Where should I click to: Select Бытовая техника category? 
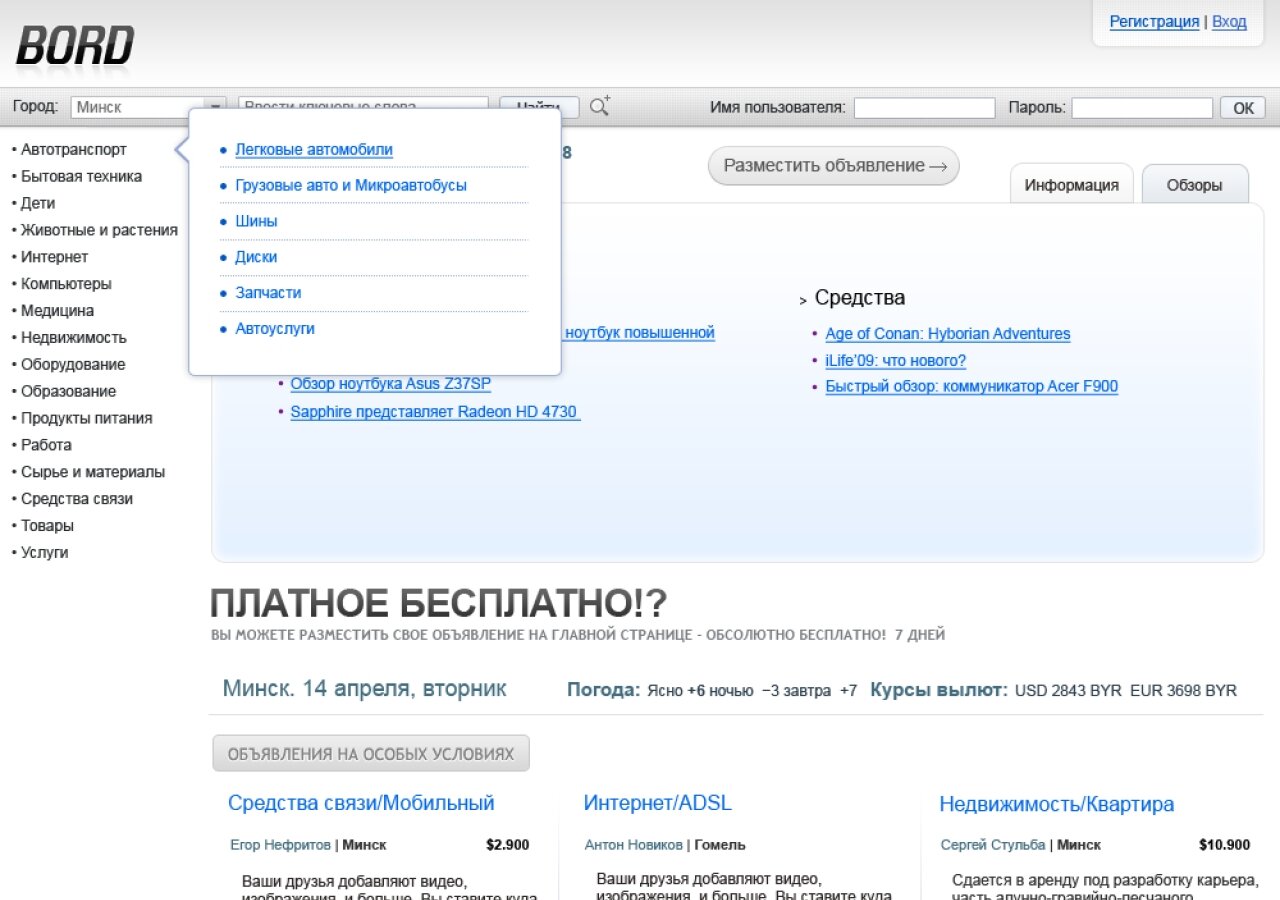pos(81,177)
